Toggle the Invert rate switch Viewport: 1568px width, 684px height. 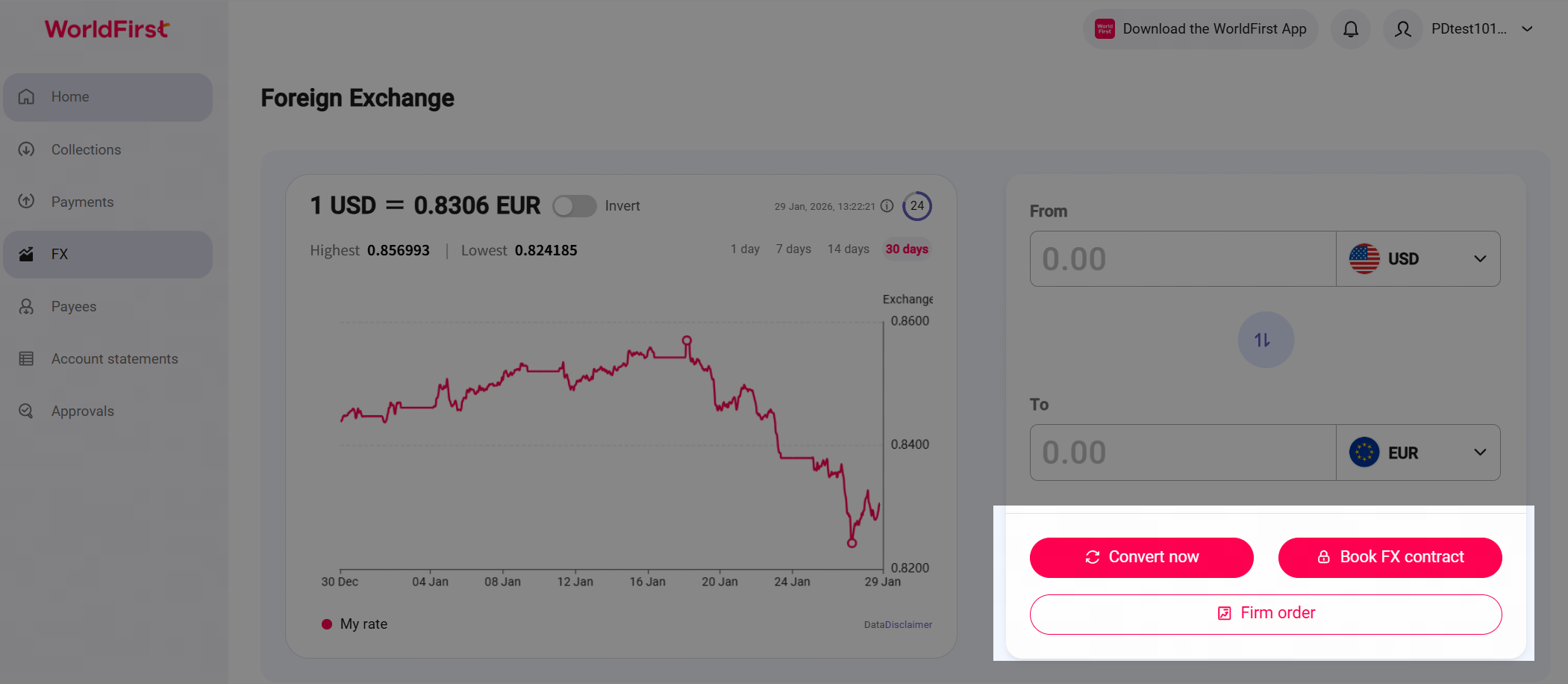[574, 206]
